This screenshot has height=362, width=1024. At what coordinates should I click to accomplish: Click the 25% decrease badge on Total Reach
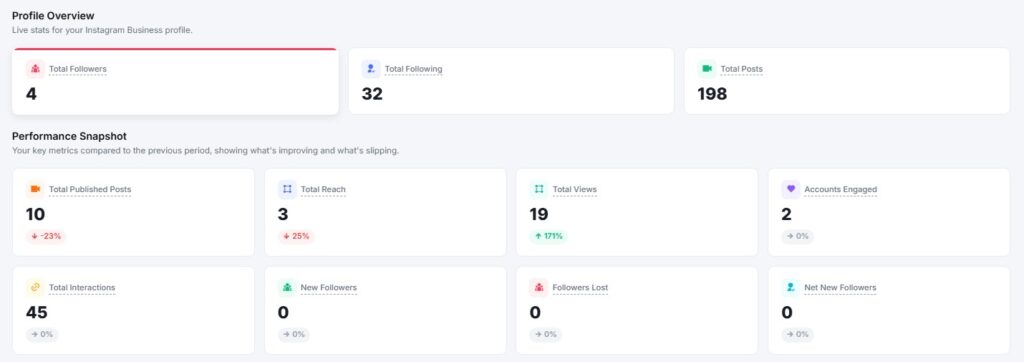tap(296, 237)
